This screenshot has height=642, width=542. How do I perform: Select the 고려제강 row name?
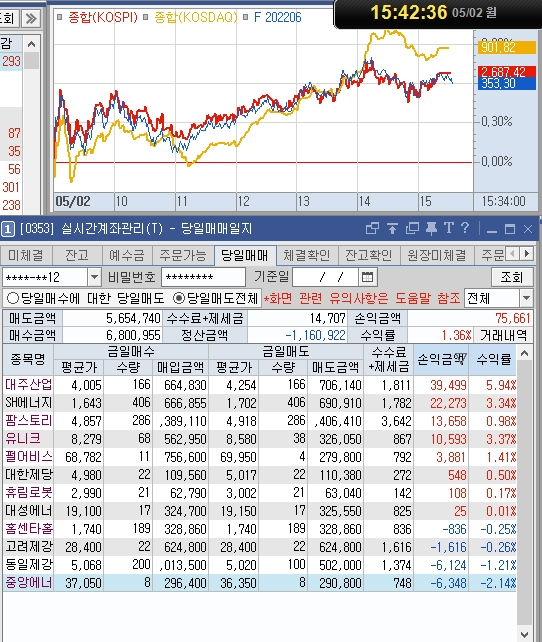(28, 547)
